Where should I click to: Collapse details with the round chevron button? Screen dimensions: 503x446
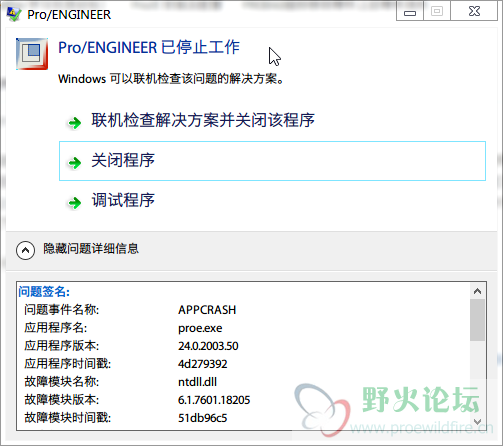tap(25, 250)
